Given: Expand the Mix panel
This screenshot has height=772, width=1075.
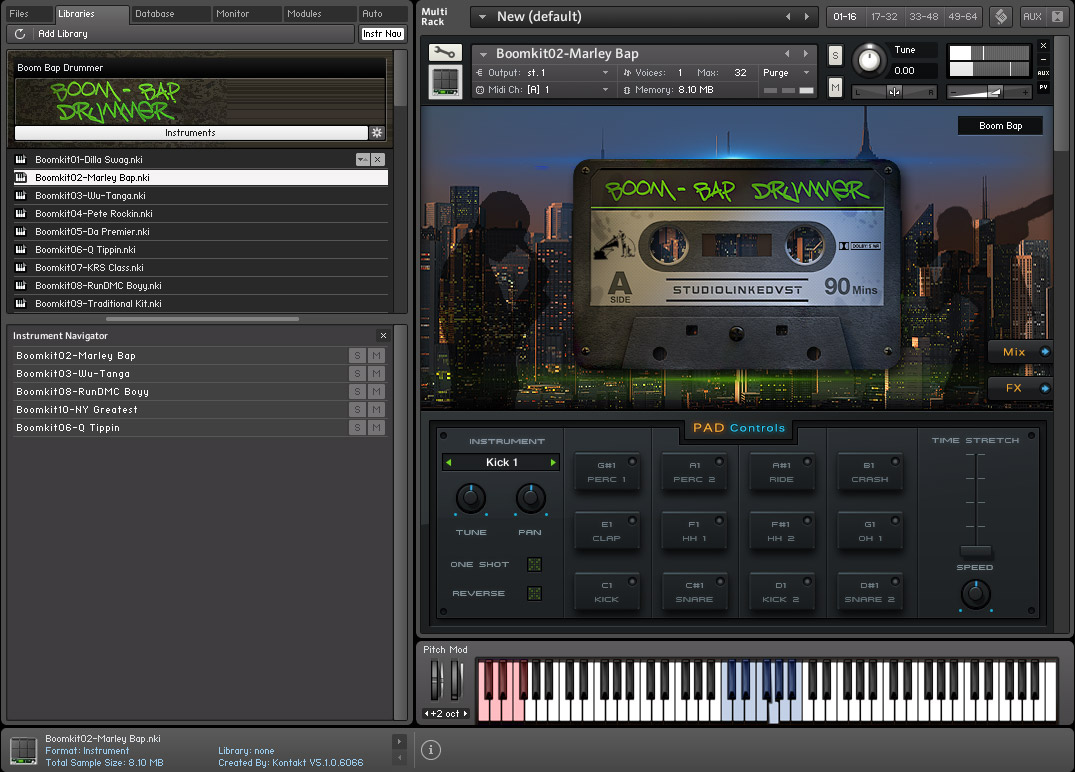Looking at the screenshot, I should [1022, 352].
